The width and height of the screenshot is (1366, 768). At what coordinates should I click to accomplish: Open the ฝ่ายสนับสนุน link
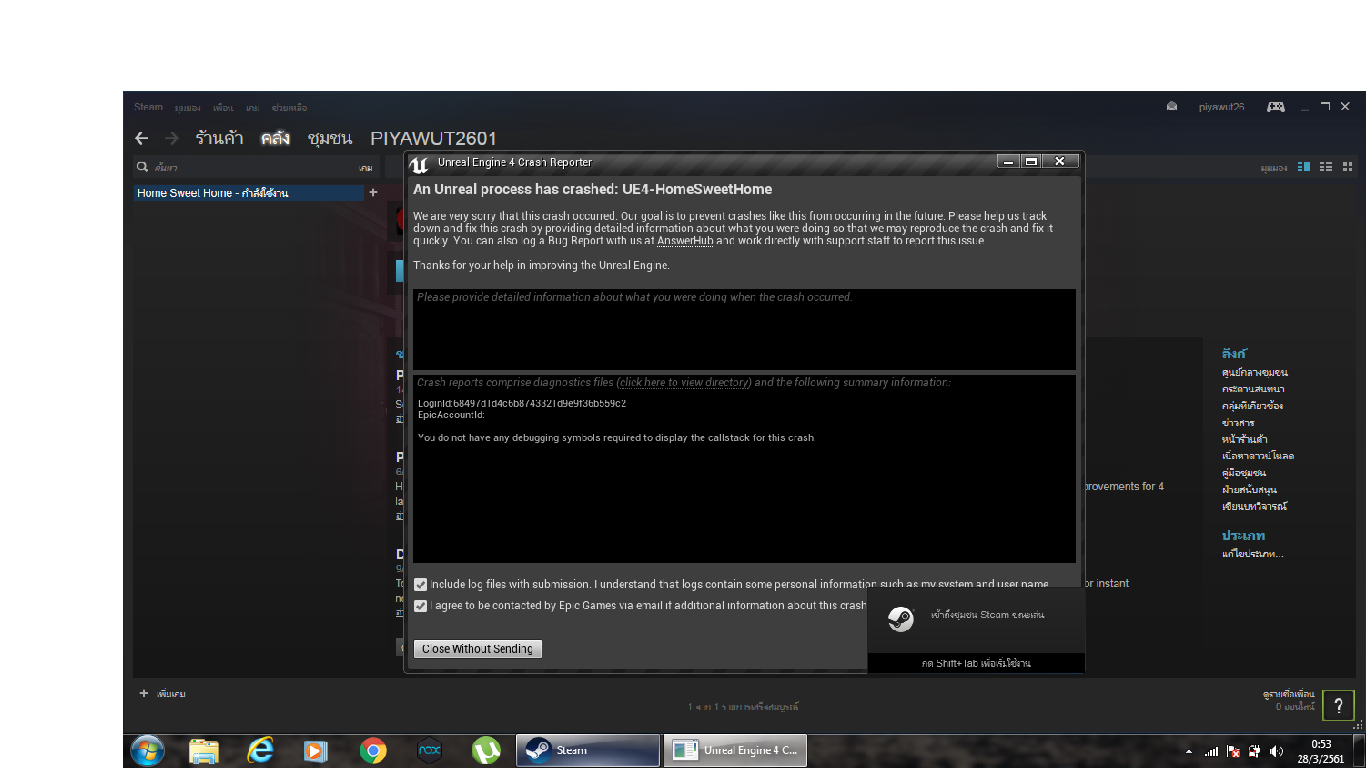(1249, 490)
